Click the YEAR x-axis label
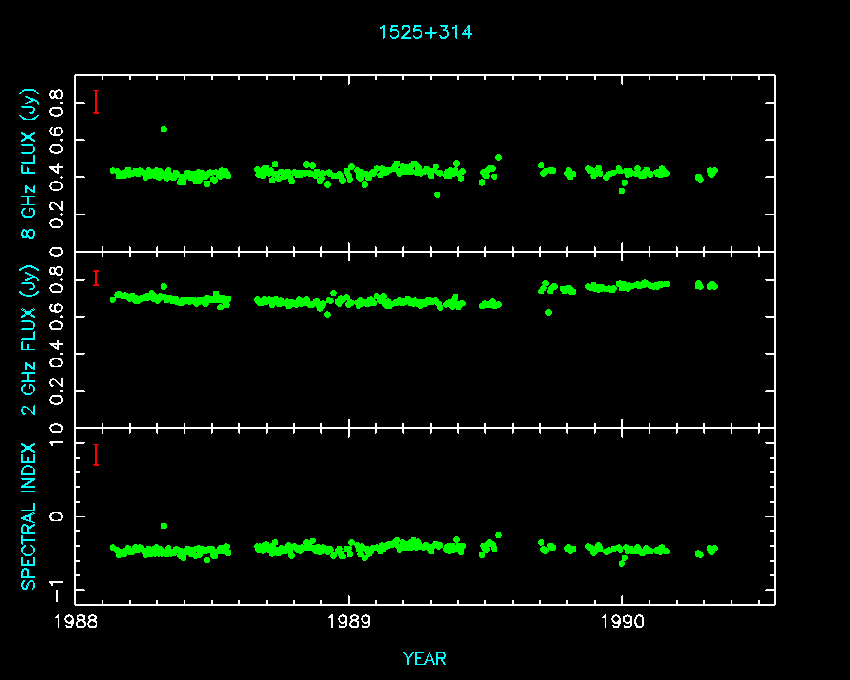850x680 pixels. click(425, 658)
